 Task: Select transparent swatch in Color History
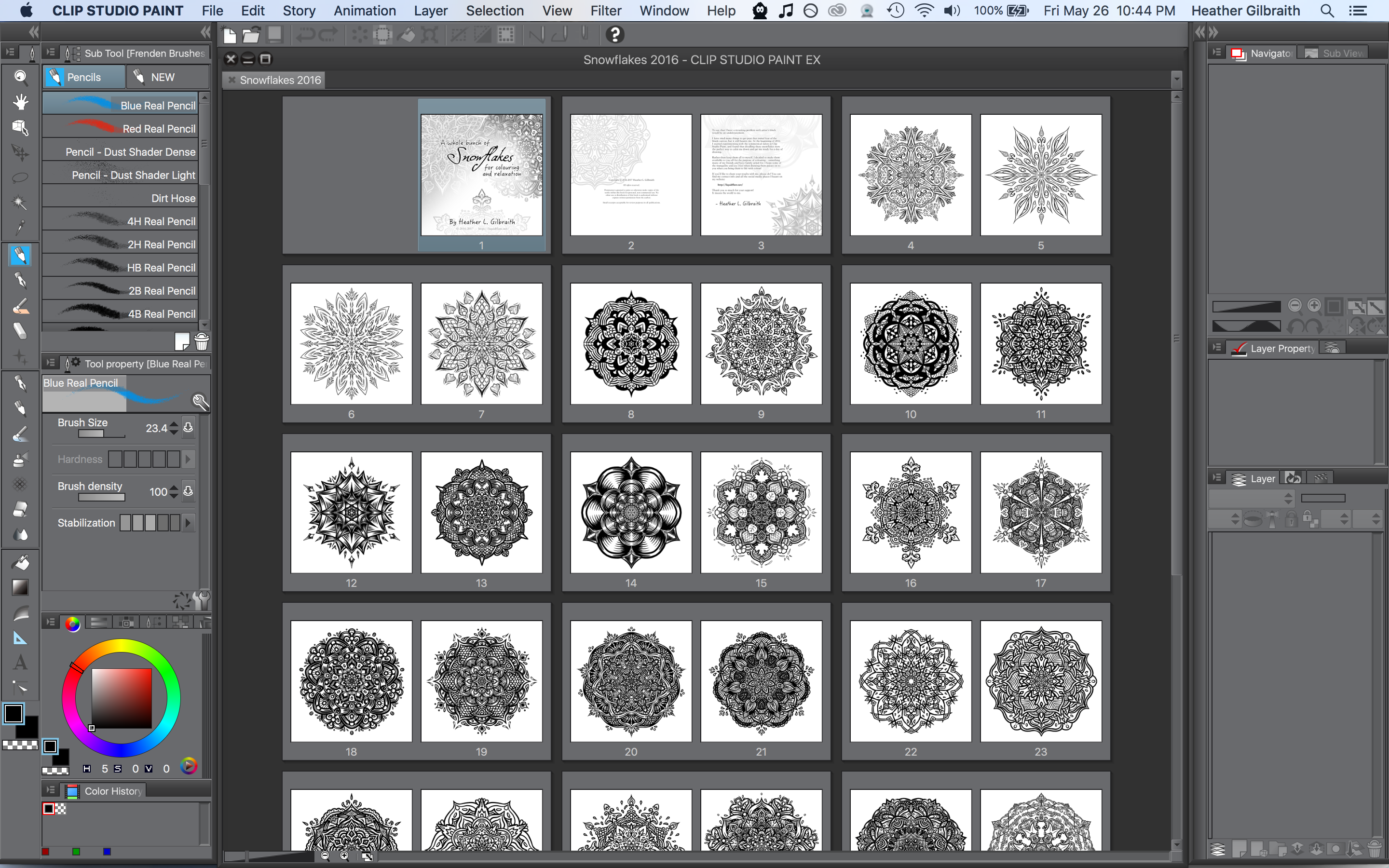[x=61, y=809]
